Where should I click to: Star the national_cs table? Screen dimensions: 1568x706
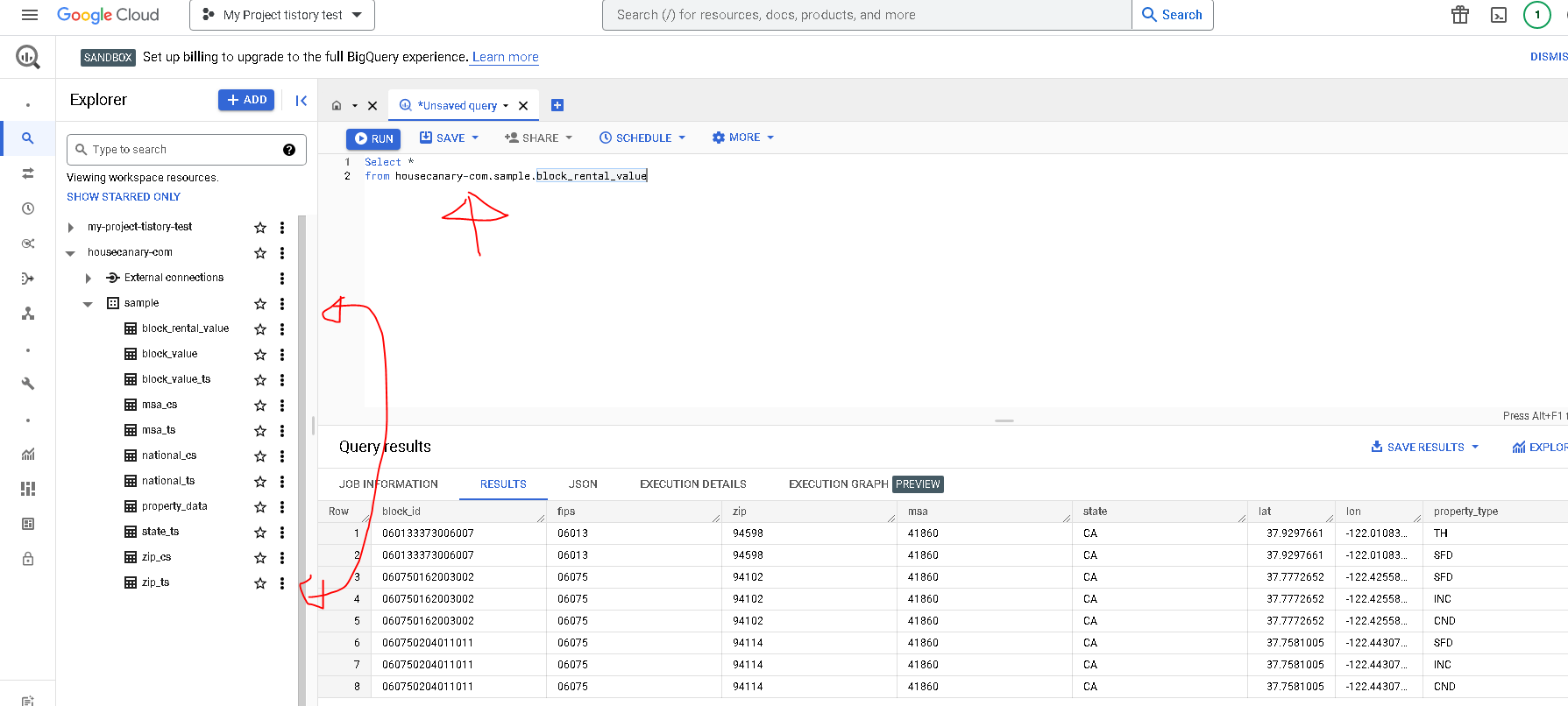pyautogui.click(x=260, y=456)
